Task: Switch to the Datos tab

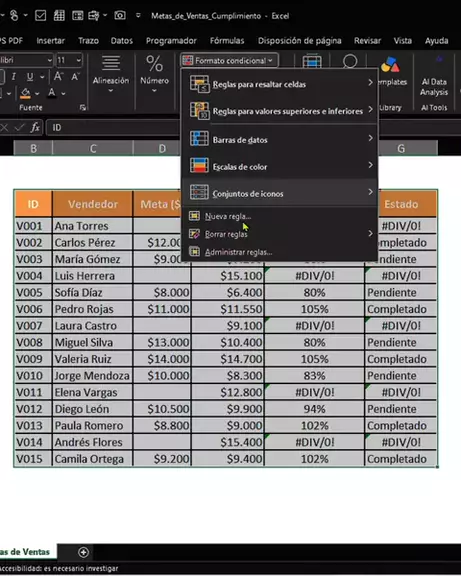Action: pyautogui.click(x=122, y=40)
